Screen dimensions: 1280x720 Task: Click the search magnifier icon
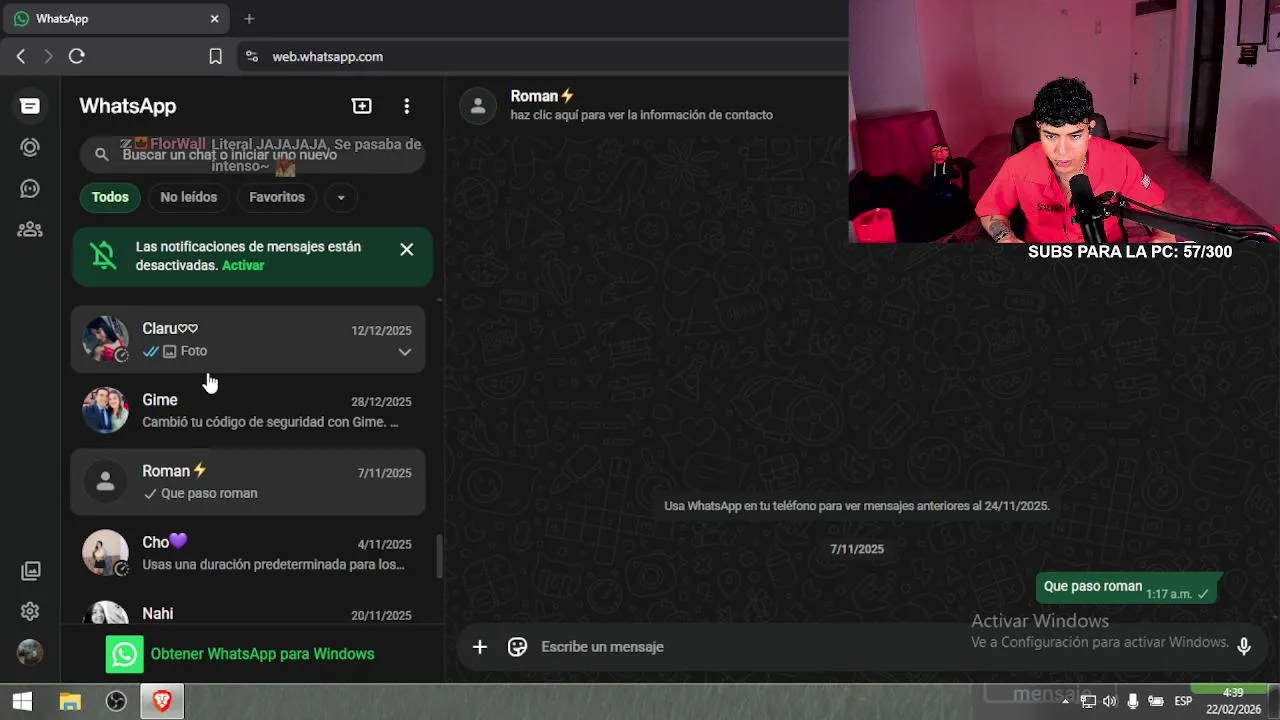(101, 154)
